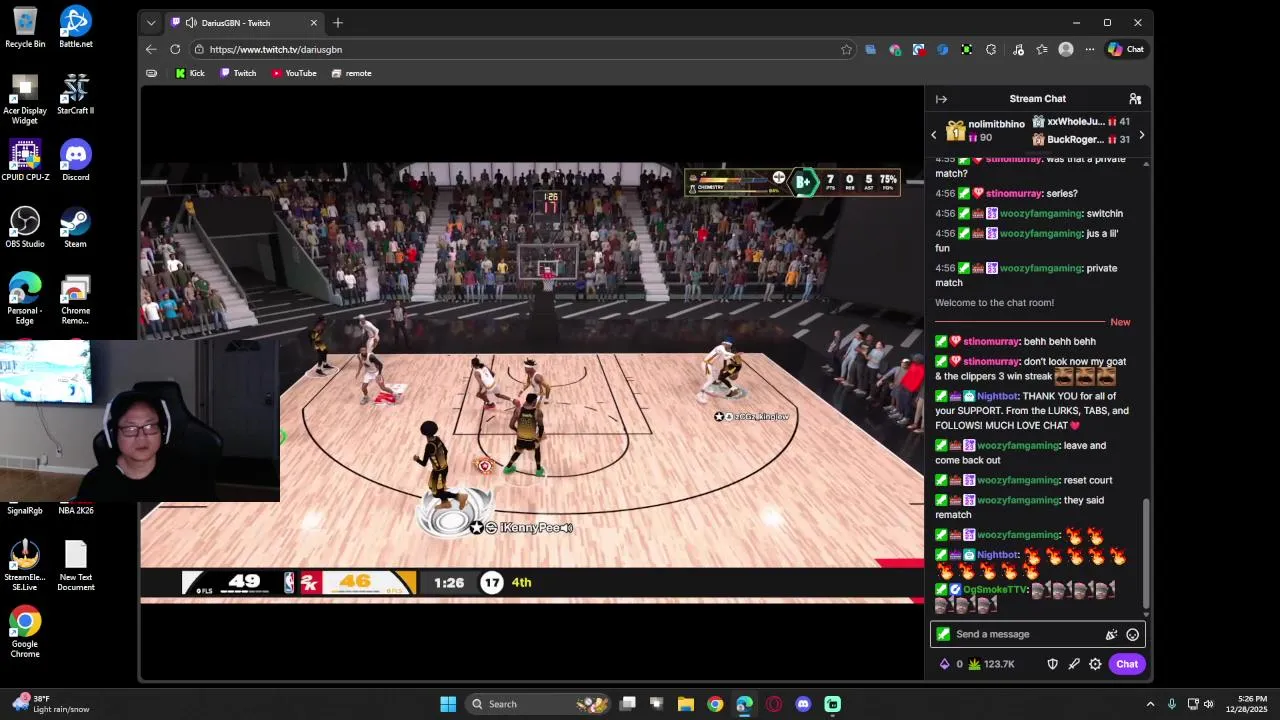Viewport: 1280px width, 720px height.
Task: Collapse the Stream Chat panel
Action: tap(941, 99)
